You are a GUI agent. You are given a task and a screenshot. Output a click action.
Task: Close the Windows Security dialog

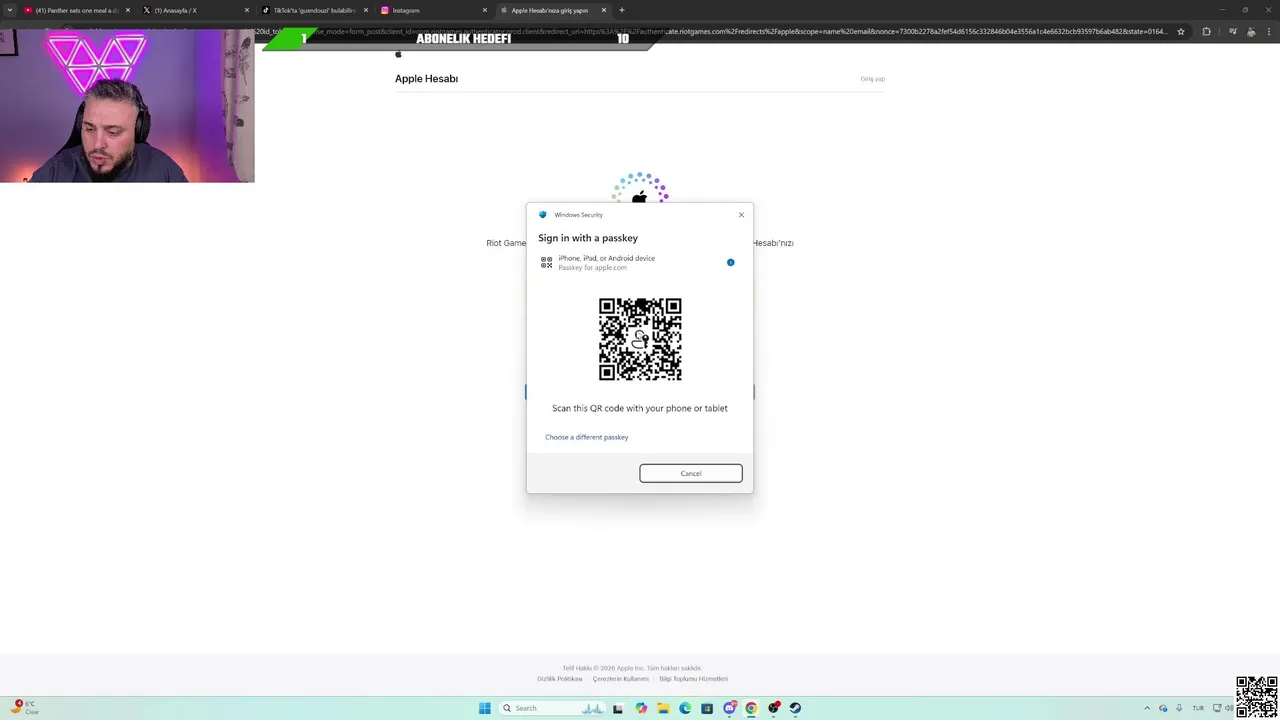741,215
